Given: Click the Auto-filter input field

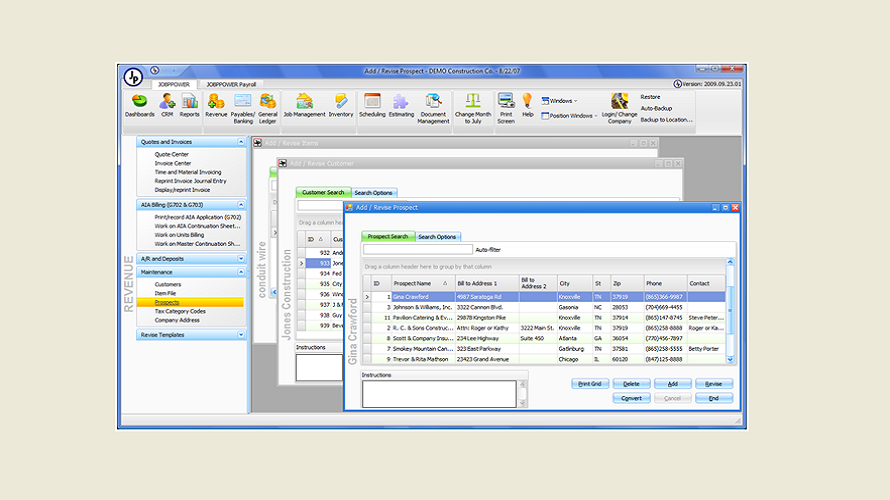Looking at the screenshot, I should [418, 249].
